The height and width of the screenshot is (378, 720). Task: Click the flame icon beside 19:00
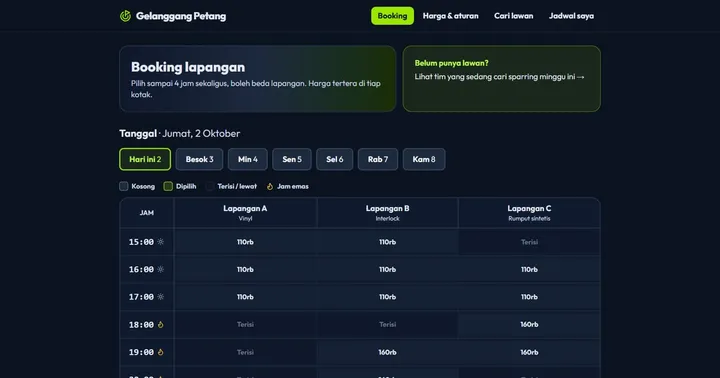(x=160, y=352)
